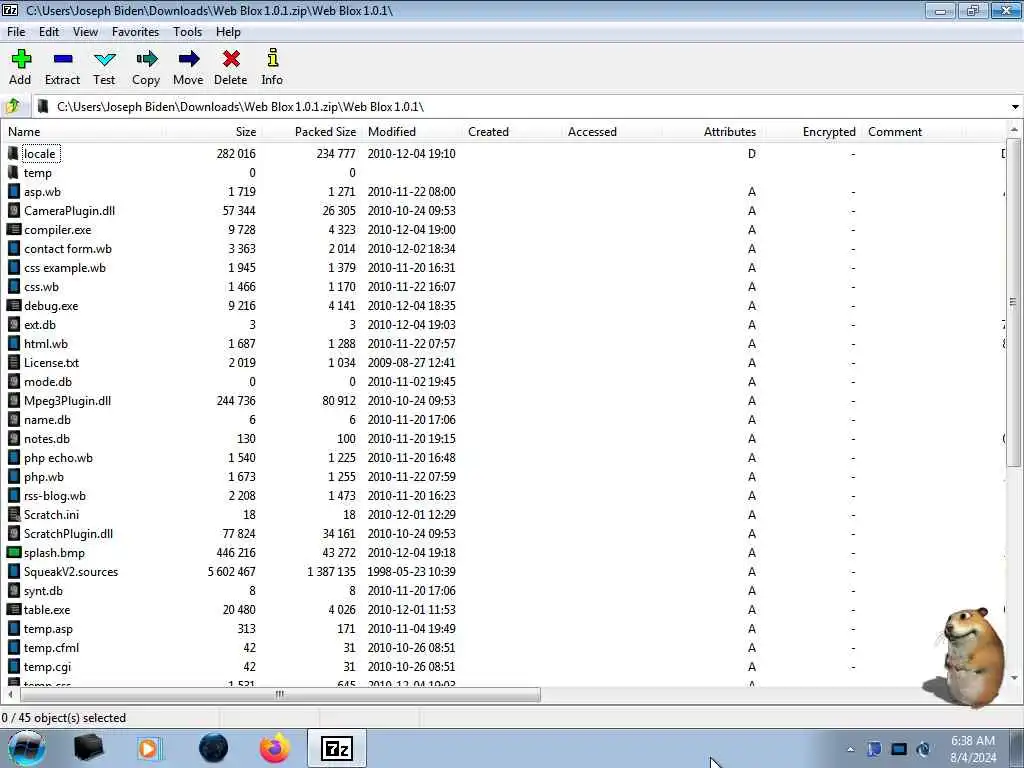
Task: Click the Test toolbar icon
Action: point(104,59)
